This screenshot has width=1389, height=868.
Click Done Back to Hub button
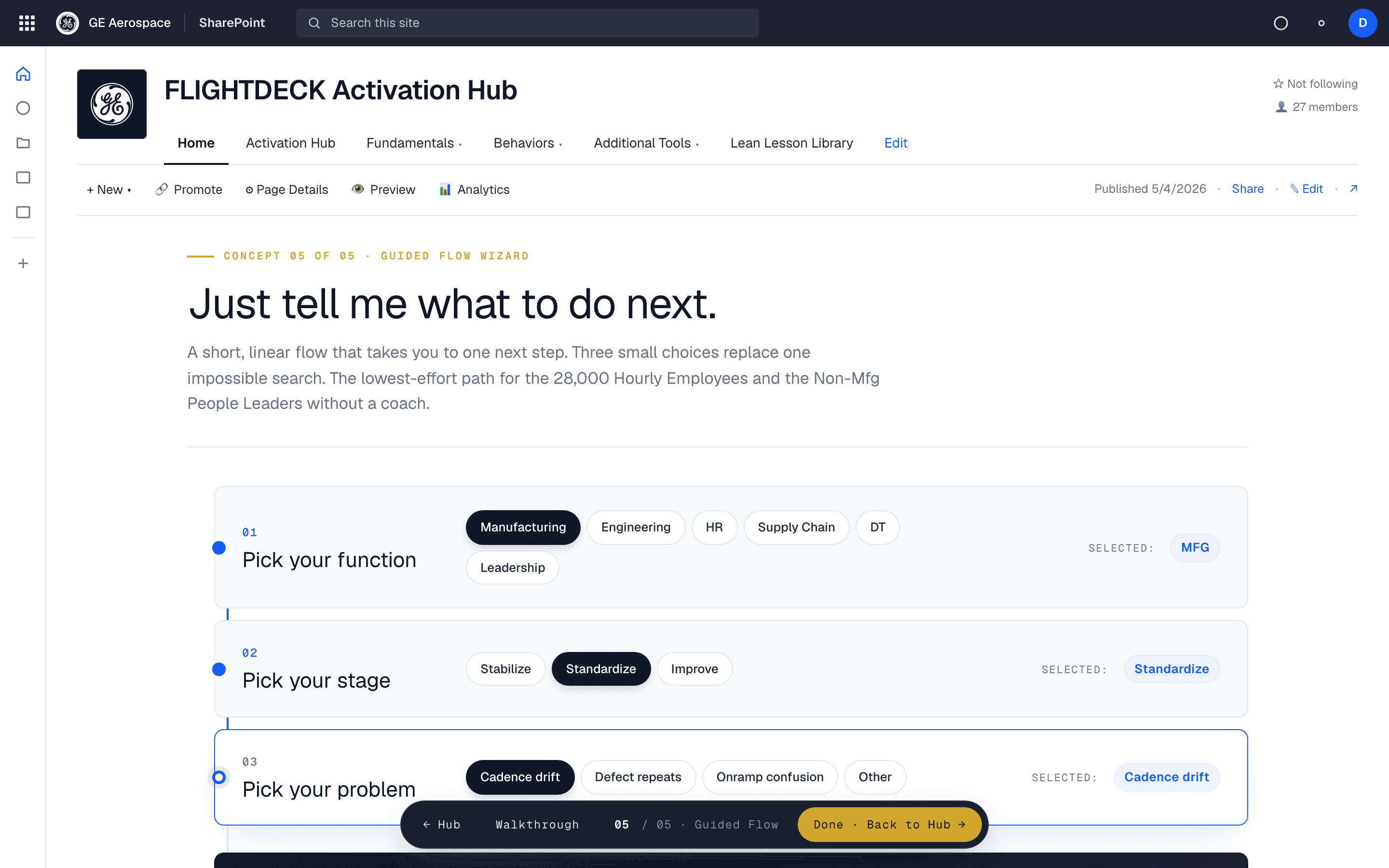[x=889, y=825]
